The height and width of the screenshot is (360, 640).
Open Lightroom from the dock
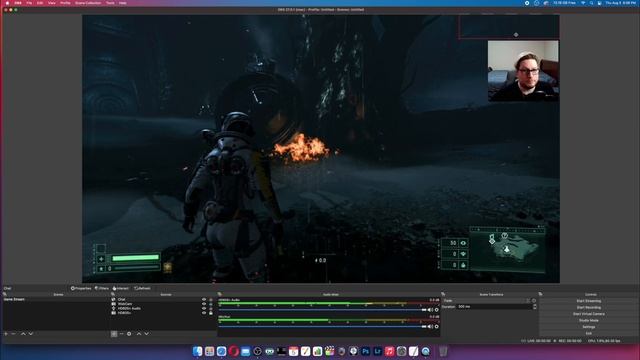coord(378,351)
